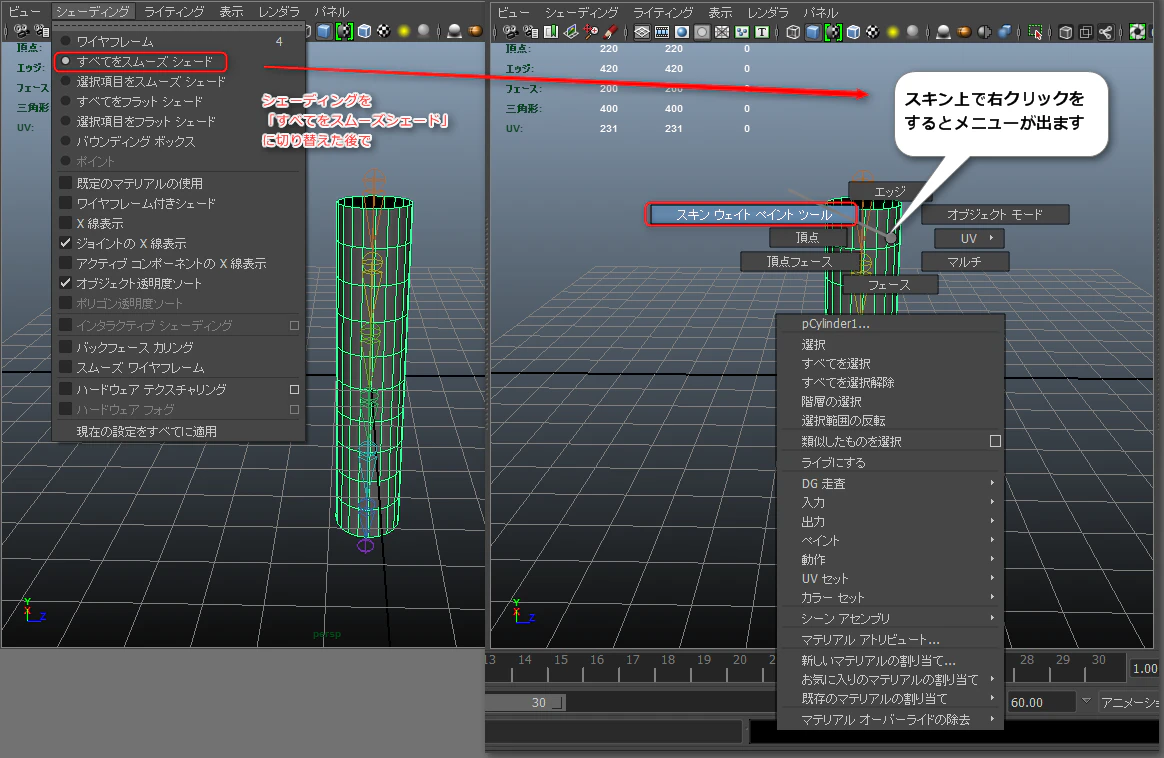This screenshot has width=1164, height=758.
Task: Open ライティング menu in right viewport
Action: click(663, 13)
